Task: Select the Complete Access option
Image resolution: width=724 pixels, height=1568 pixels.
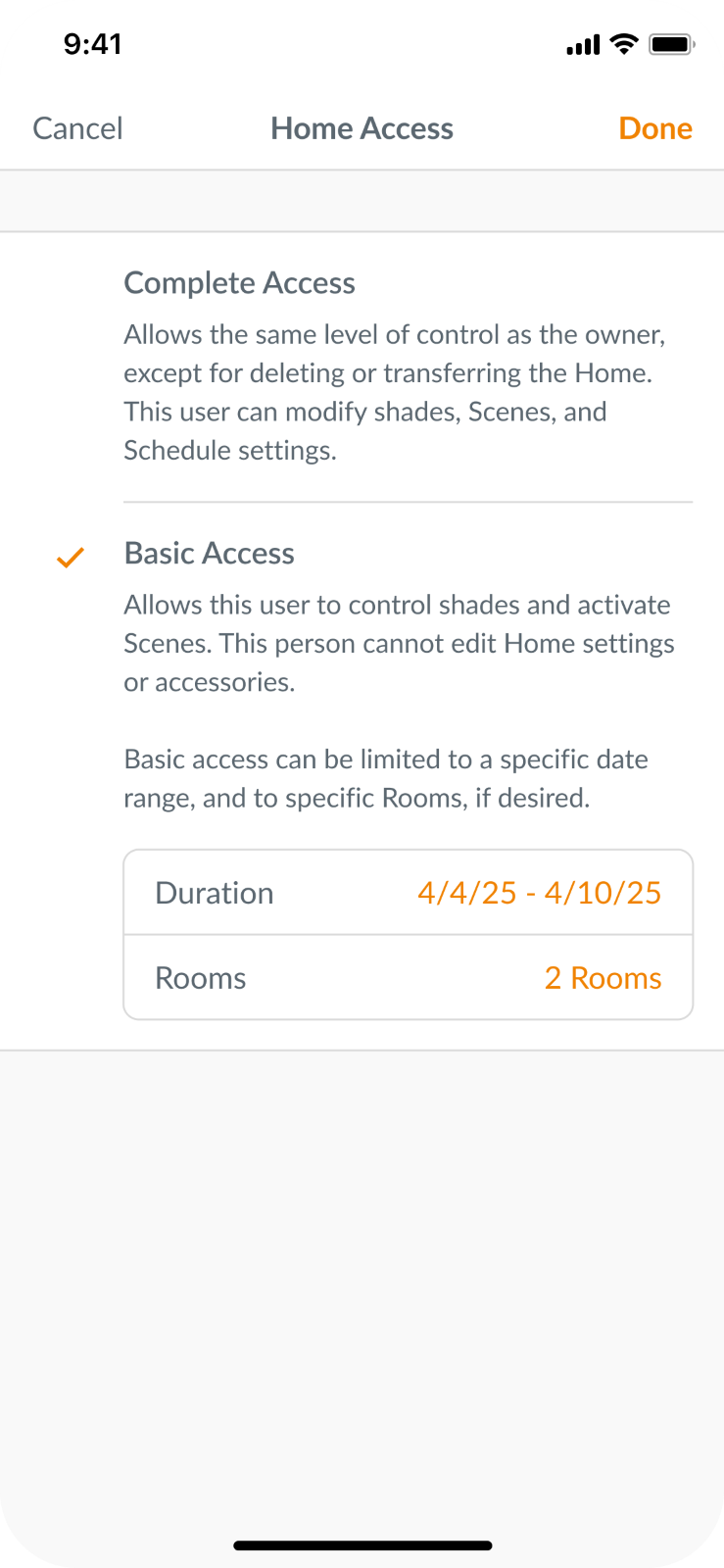Action: coord(239,283)
